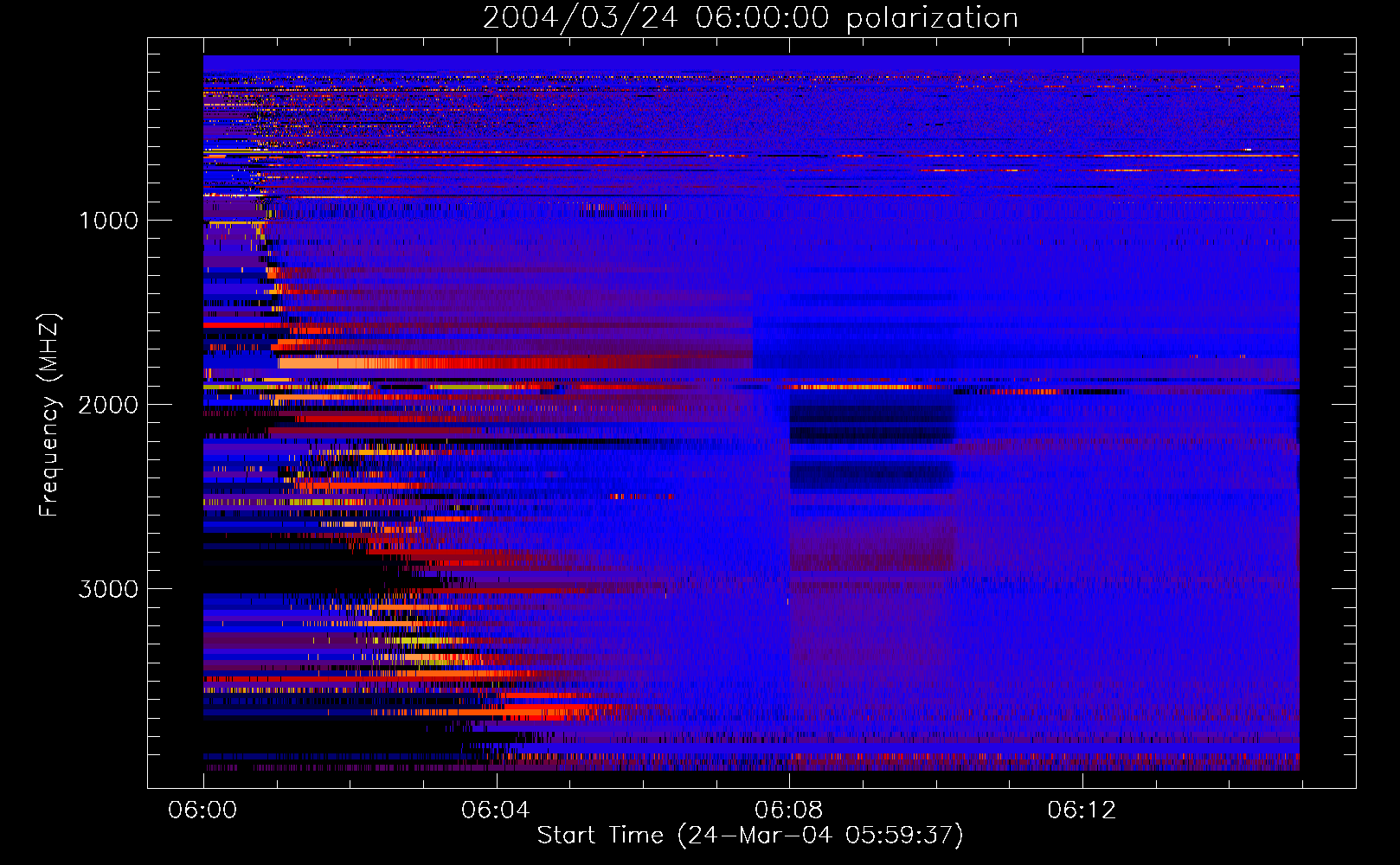
Task: Click the 06:08 time axis label
Action: click(789, 811)
